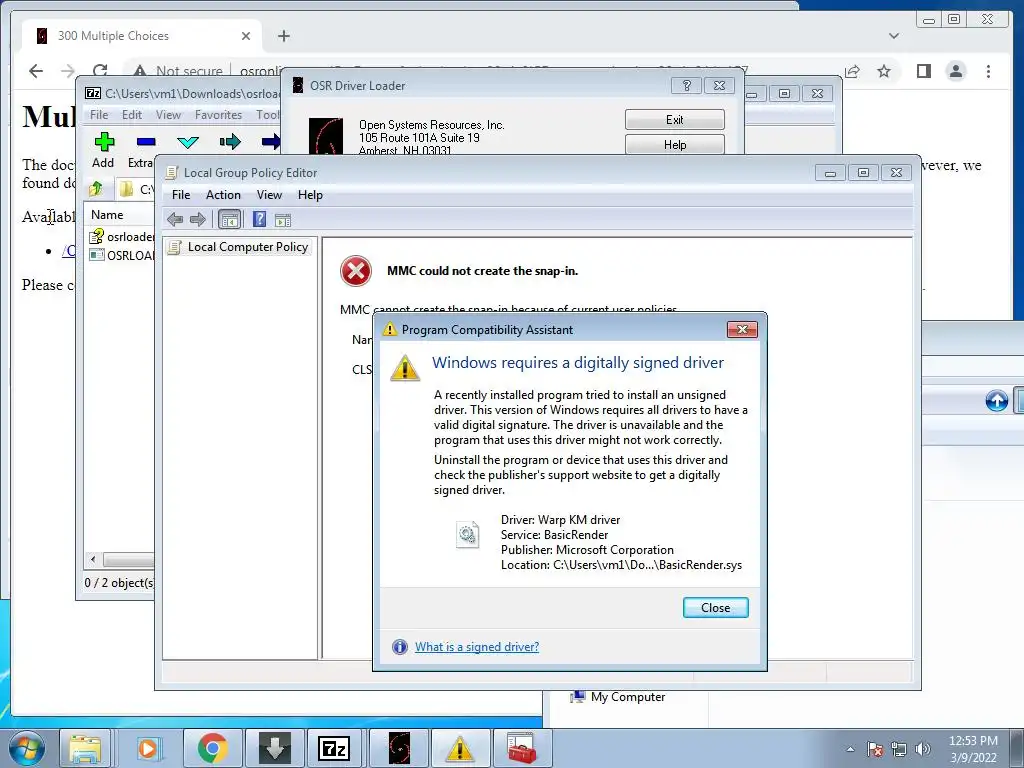Toggle Show/Hide Console Tree toolbar icon
Screen dimensions: 1024x768
coord(229,219)
